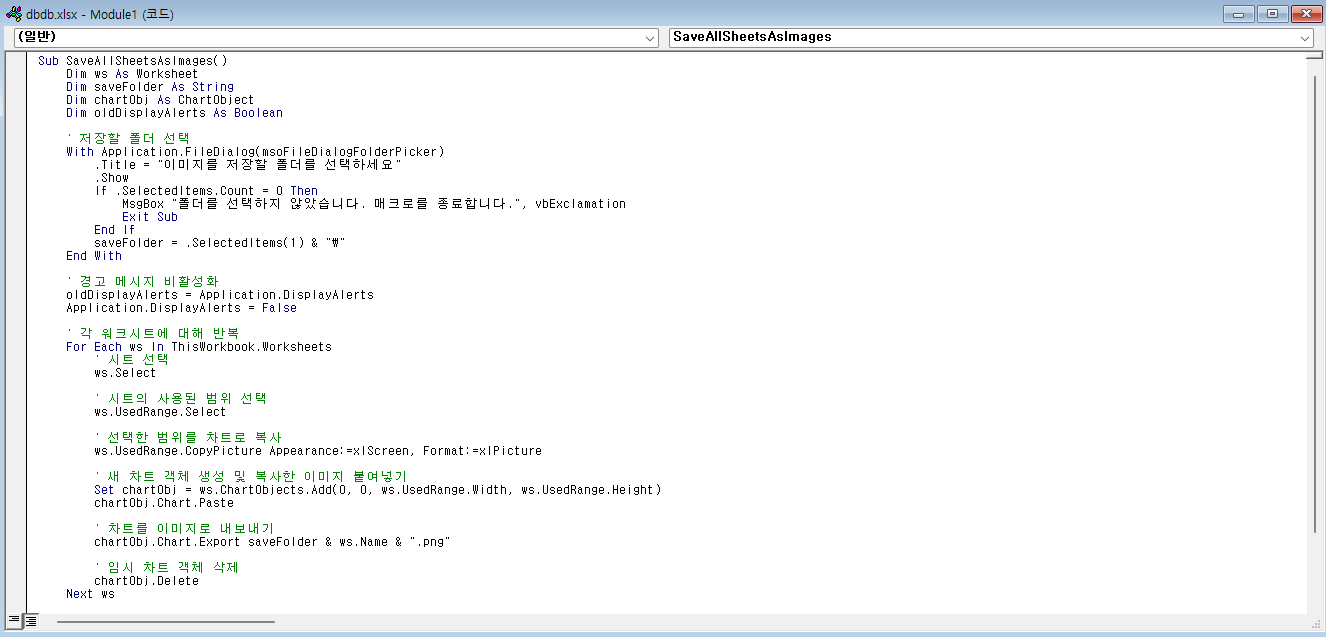
Task: Click the line 'Dim oldDisplayAlerts As Boolean'
Action: tap(174, 113)
